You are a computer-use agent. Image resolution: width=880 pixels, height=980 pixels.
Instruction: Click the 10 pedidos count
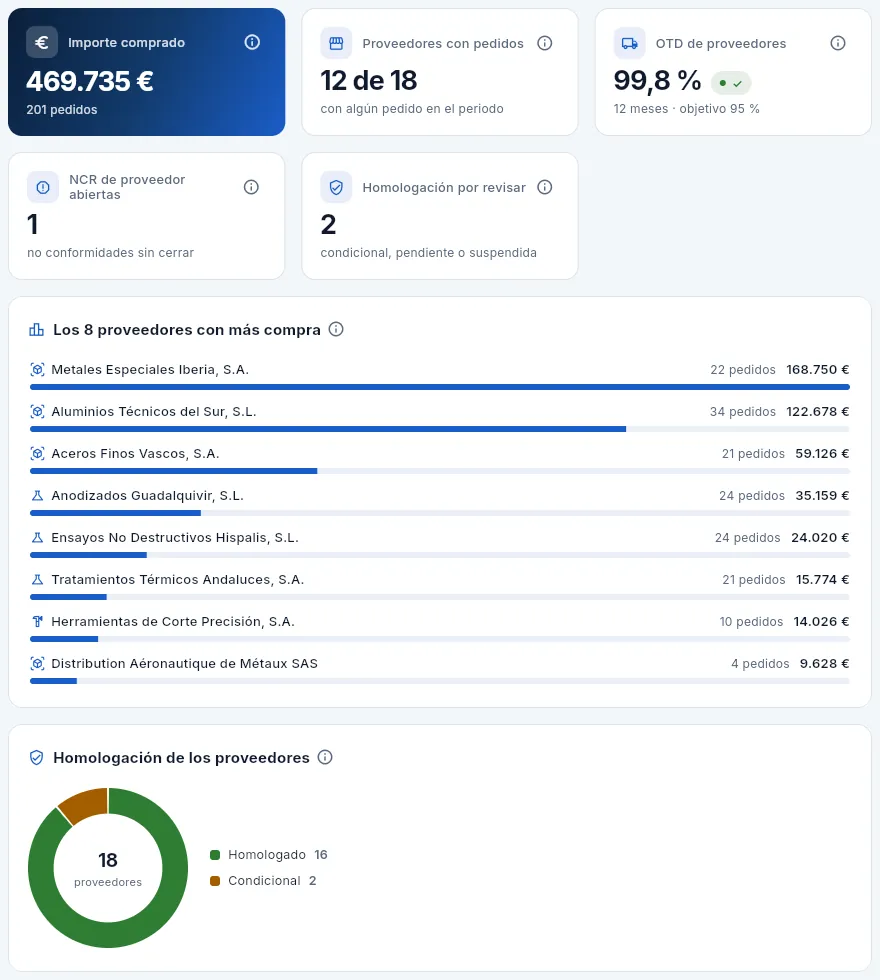tap(751, 621)
